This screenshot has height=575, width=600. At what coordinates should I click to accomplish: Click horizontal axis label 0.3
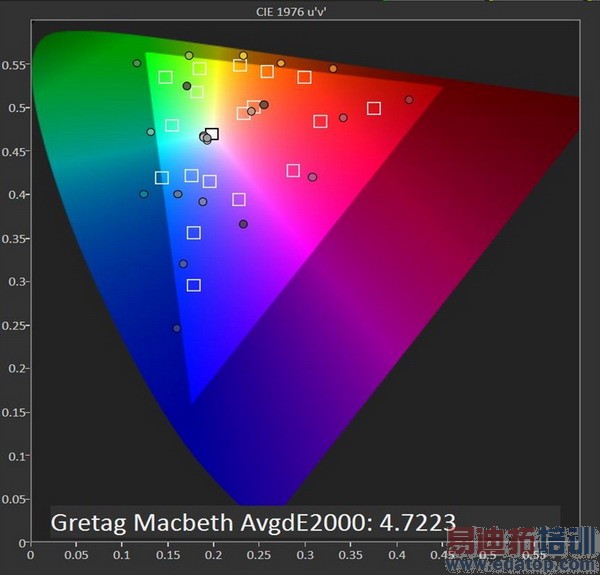pos(305,555)
